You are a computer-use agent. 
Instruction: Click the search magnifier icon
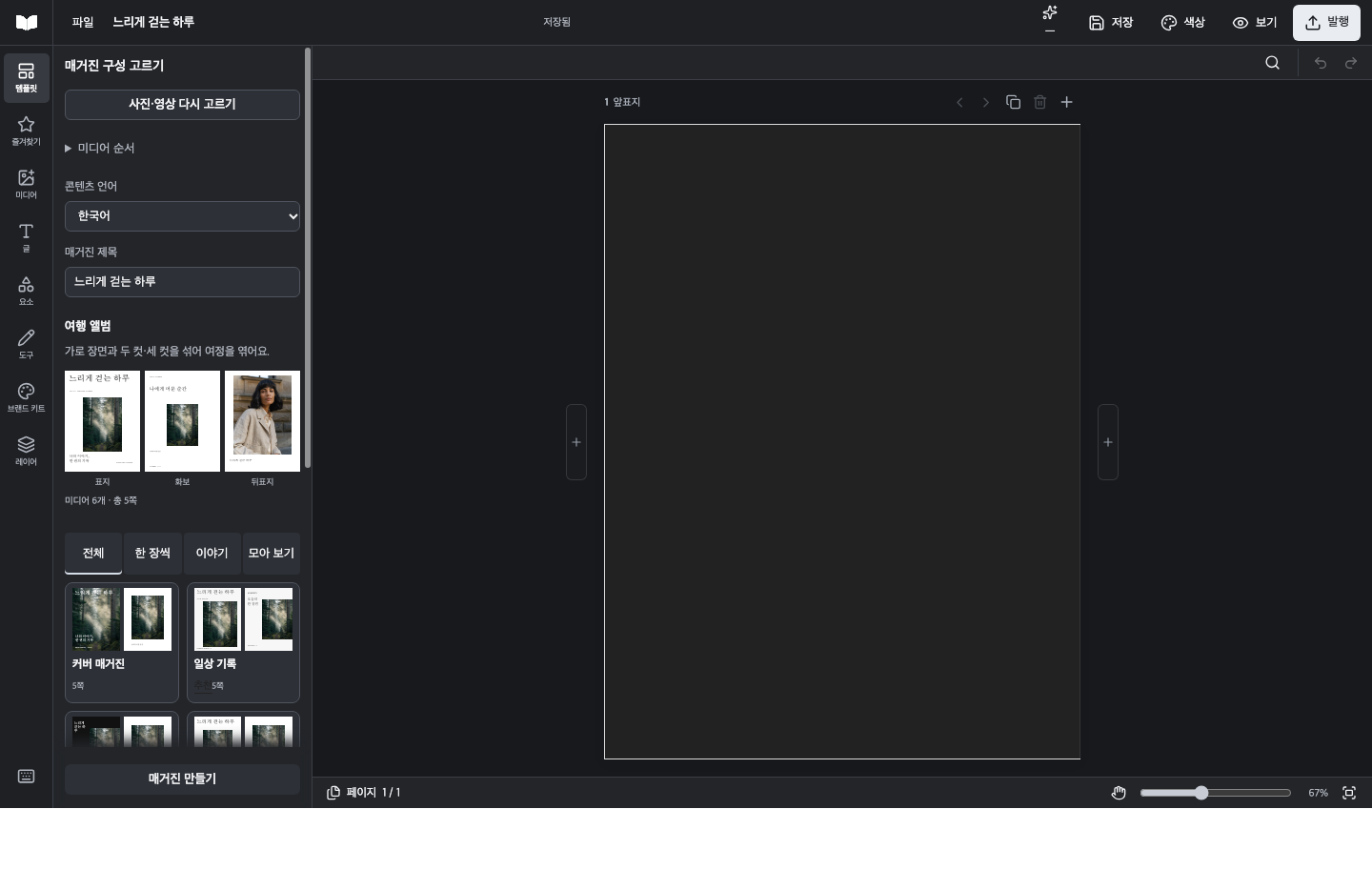click(x=1272, y=63)
